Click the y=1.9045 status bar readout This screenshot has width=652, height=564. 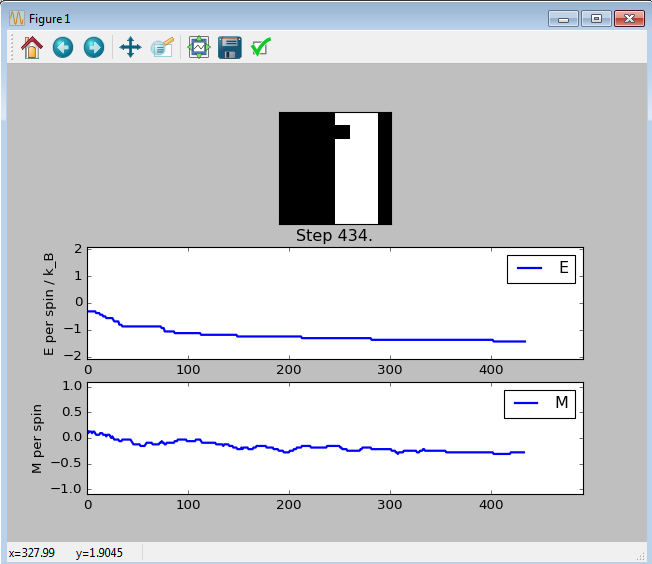coord(99,553)
